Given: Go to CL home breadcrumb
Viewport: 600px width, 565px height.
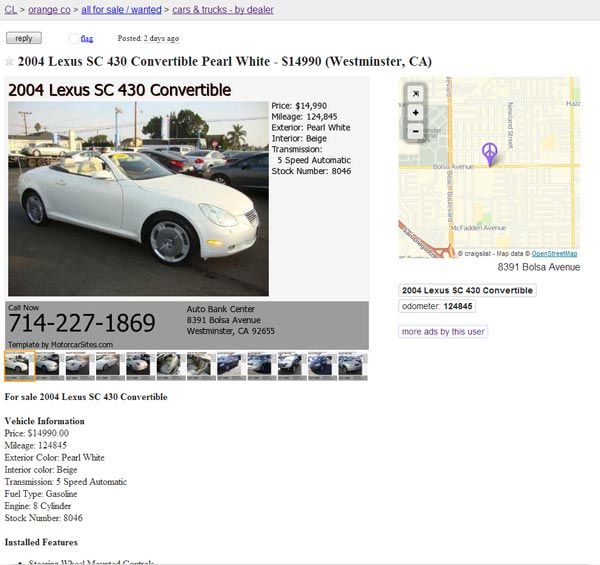Looking at the screenshot, I should pyautogui.click(x=11, y=10).
